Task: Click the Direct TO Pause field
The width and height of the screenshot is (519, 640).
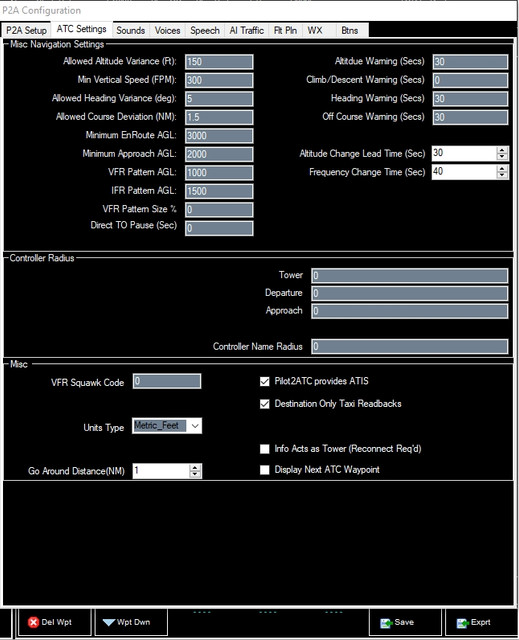Action: click(x=219, y=228)
